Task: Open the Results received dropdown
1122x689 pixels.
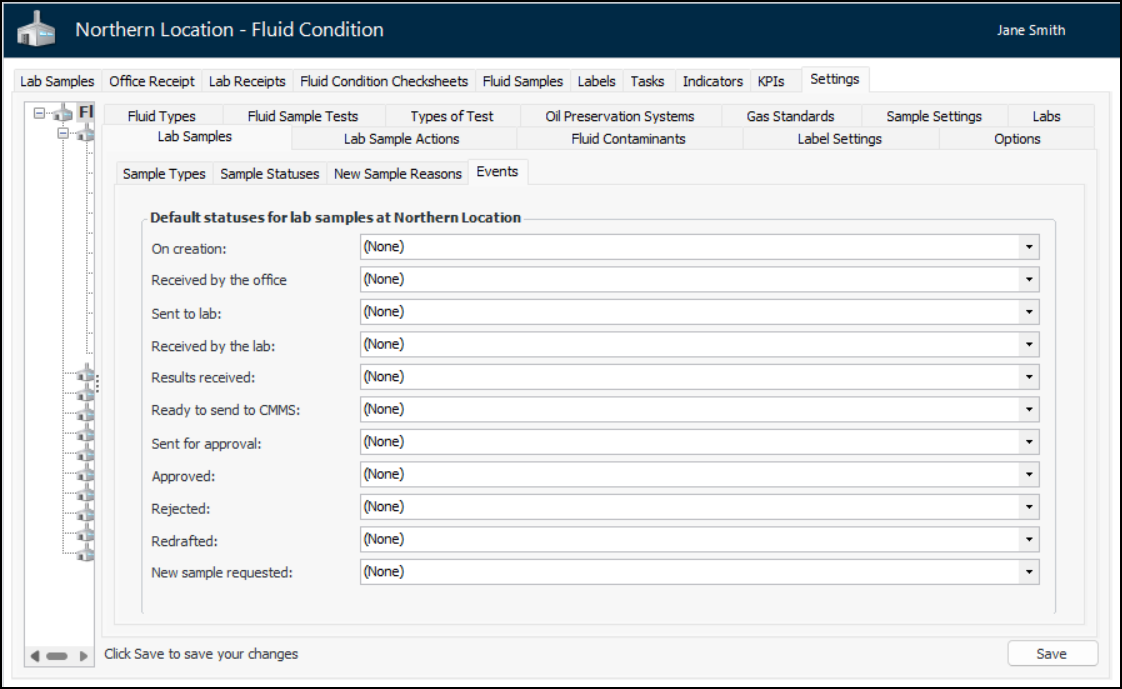Action: [1029, 377]
